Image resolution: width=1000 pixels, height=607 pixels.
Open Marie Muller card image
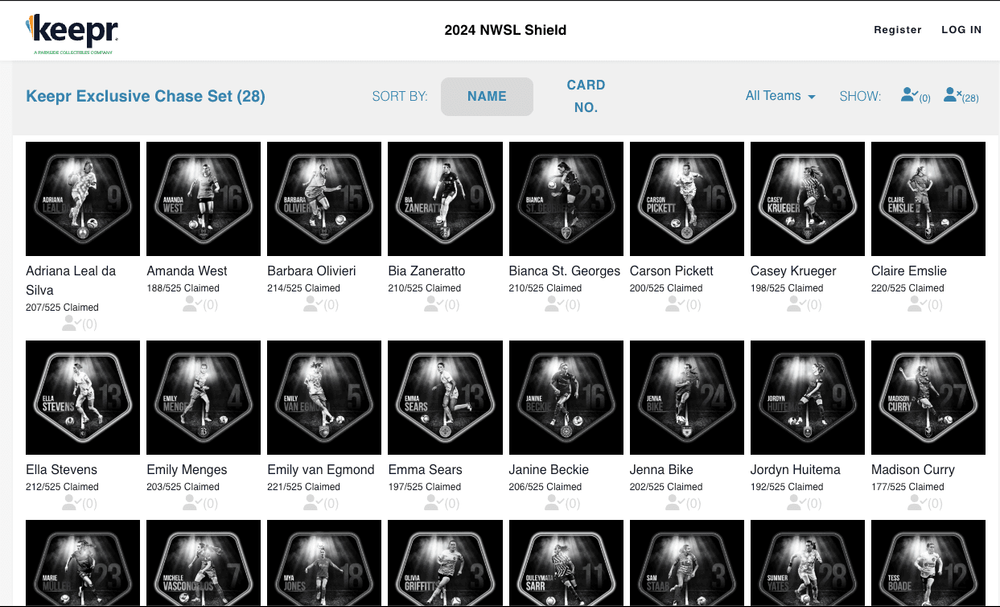(x=83, y=562)
